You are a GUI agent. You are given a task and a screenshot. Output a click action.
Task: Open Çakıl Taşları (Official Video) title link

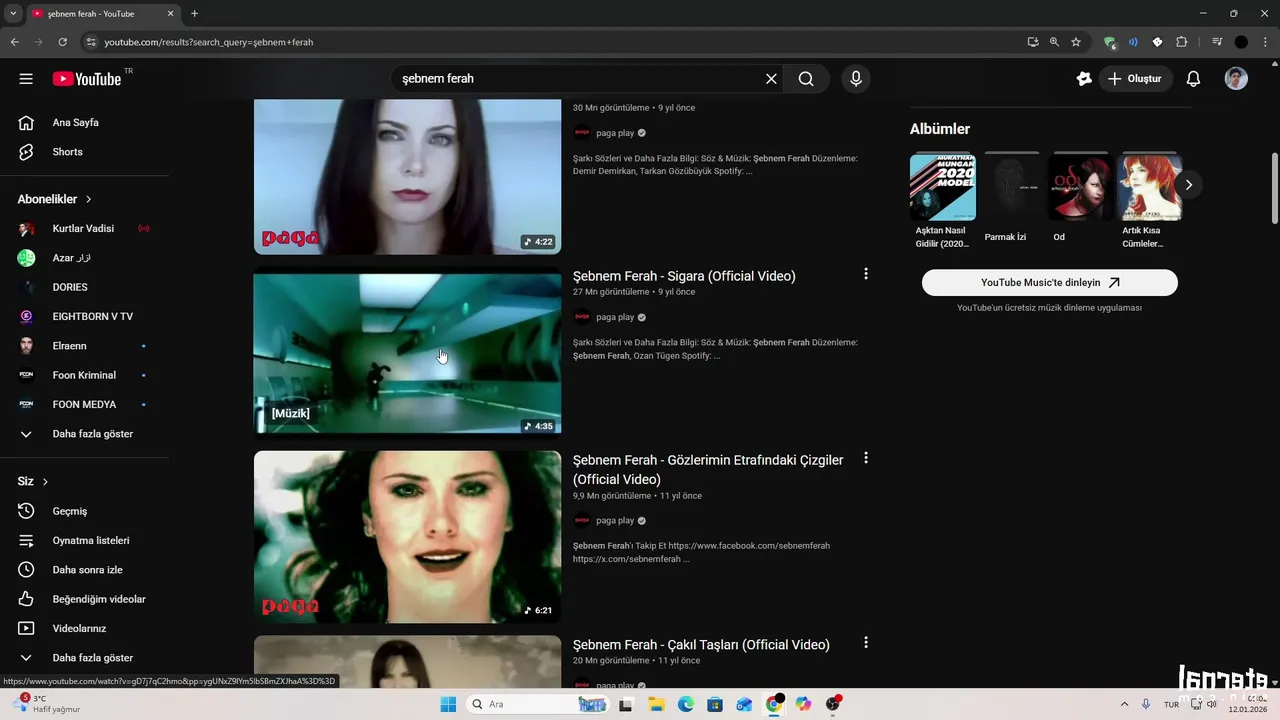[x=701, y=645]
